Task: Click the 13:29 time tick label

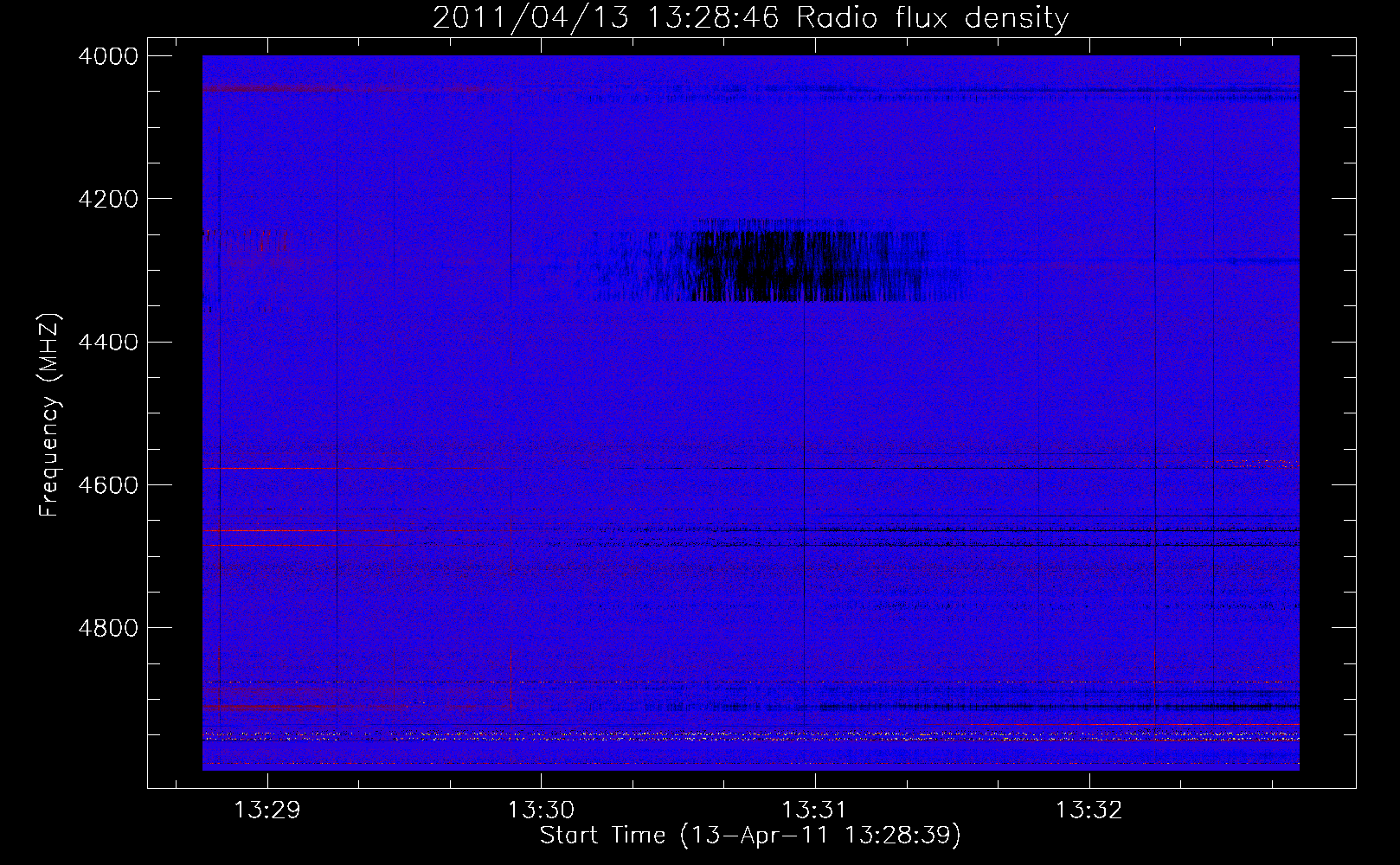Action: [267, 810]
